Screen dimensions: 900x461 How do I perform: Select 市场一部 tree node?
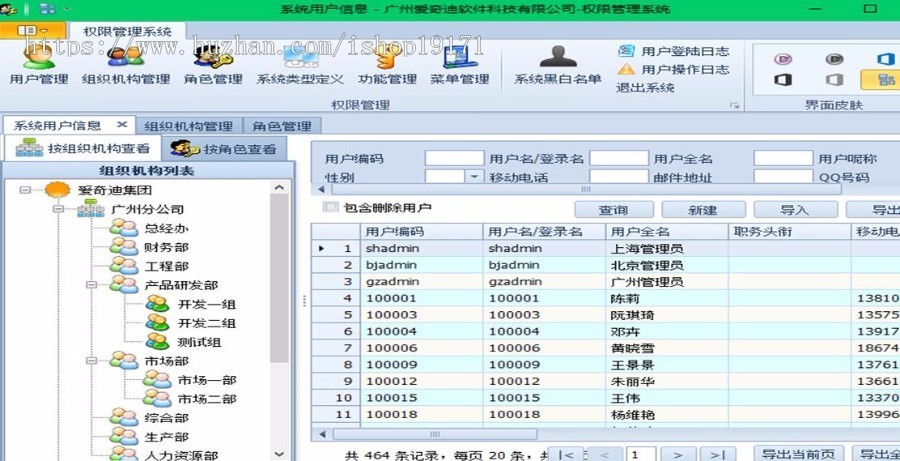pos(207,380)
